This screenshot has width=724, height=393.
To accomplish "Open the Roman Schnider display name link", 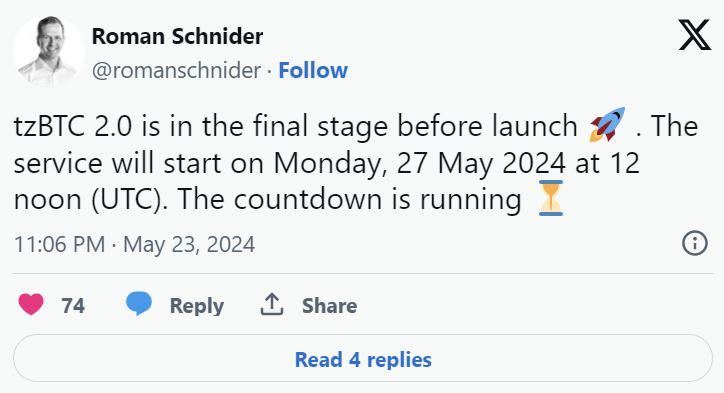I will [x=177, y=36].
